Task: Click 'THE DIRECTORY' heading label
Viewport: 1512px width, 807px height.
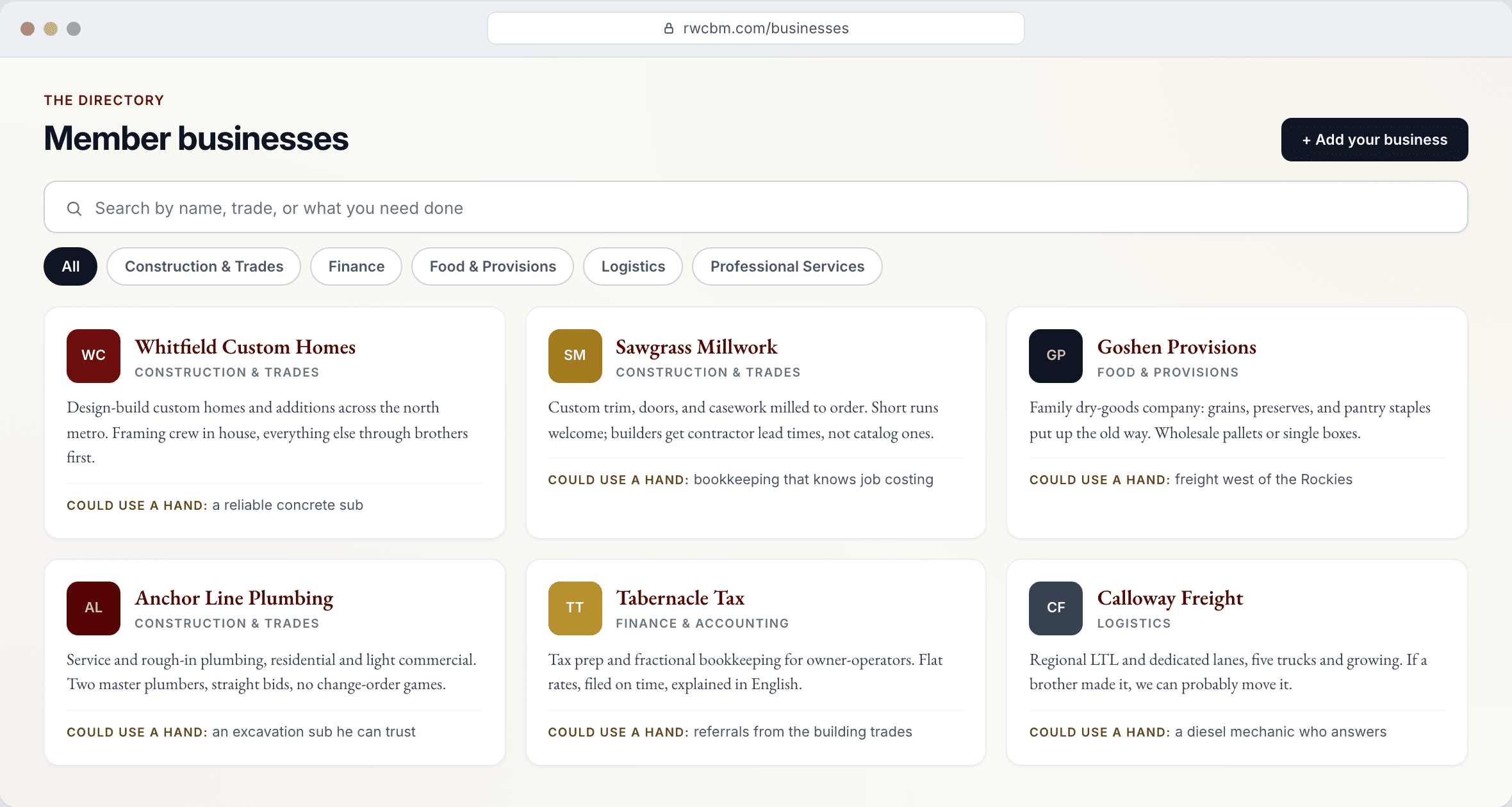Action: pos(104,101)
